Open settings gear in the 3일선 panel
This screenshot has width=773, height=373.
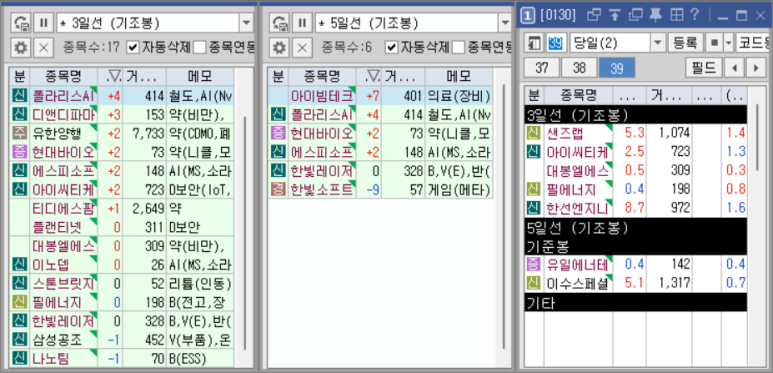pos(21,47)
